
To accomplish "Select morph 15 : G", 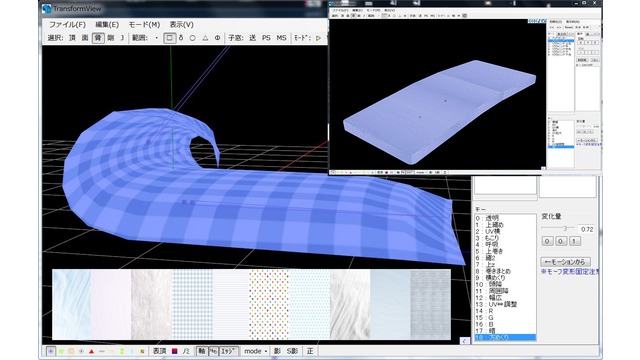I will (505, 318).
